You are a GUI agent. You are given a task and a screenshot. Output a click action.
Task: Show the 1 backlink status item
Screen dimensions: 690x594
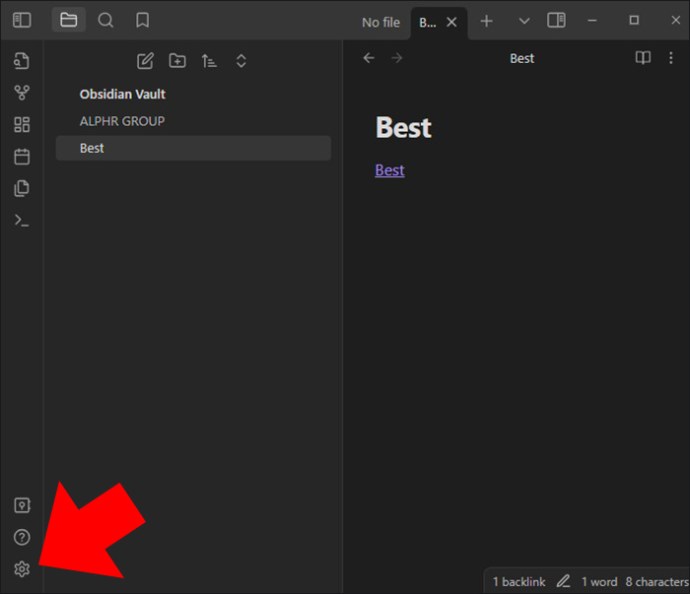click(519, 582)
